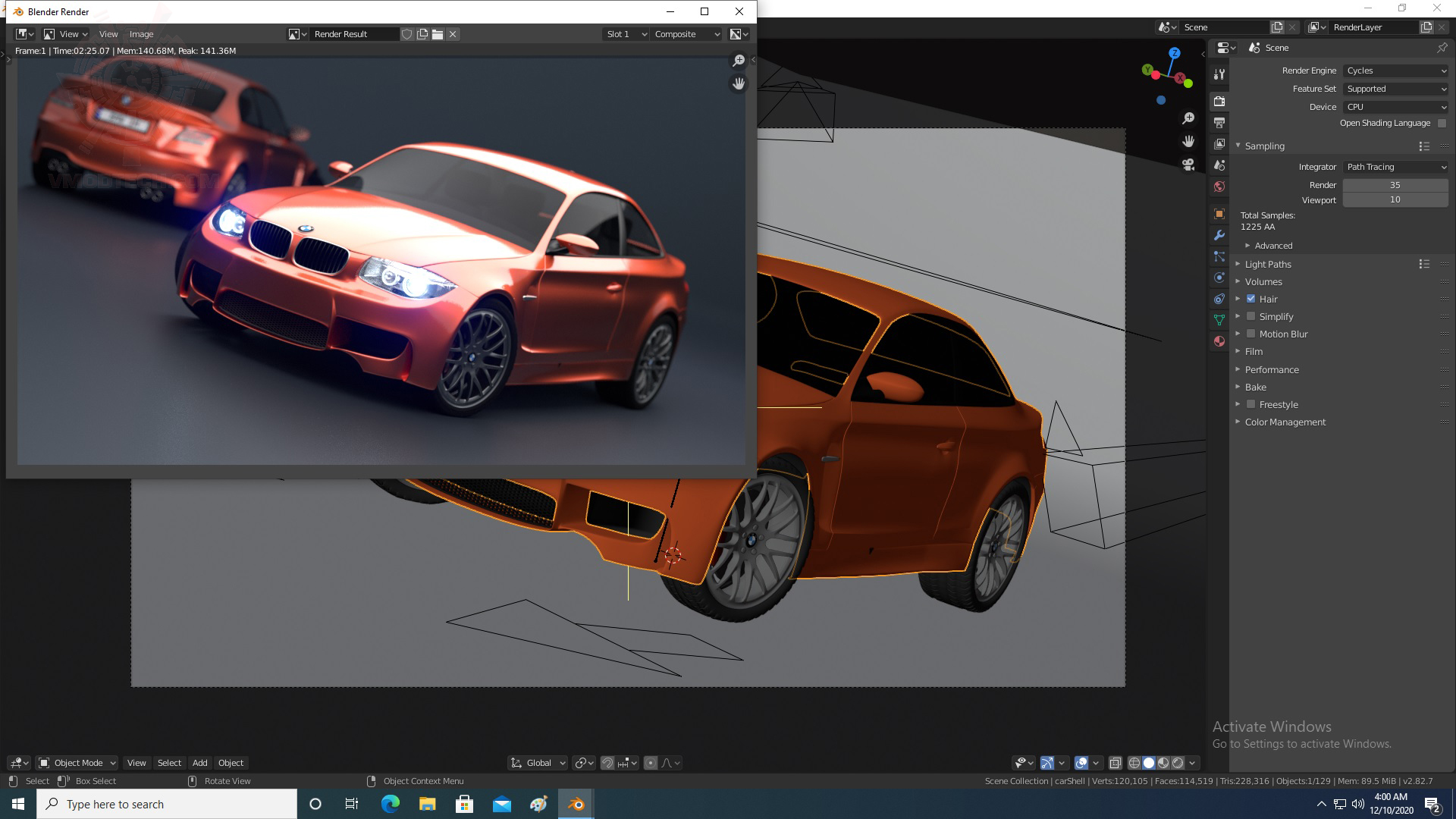
Task: Open the Output Properties tab
Action: pyautogui.click(x=1219, y=123)
